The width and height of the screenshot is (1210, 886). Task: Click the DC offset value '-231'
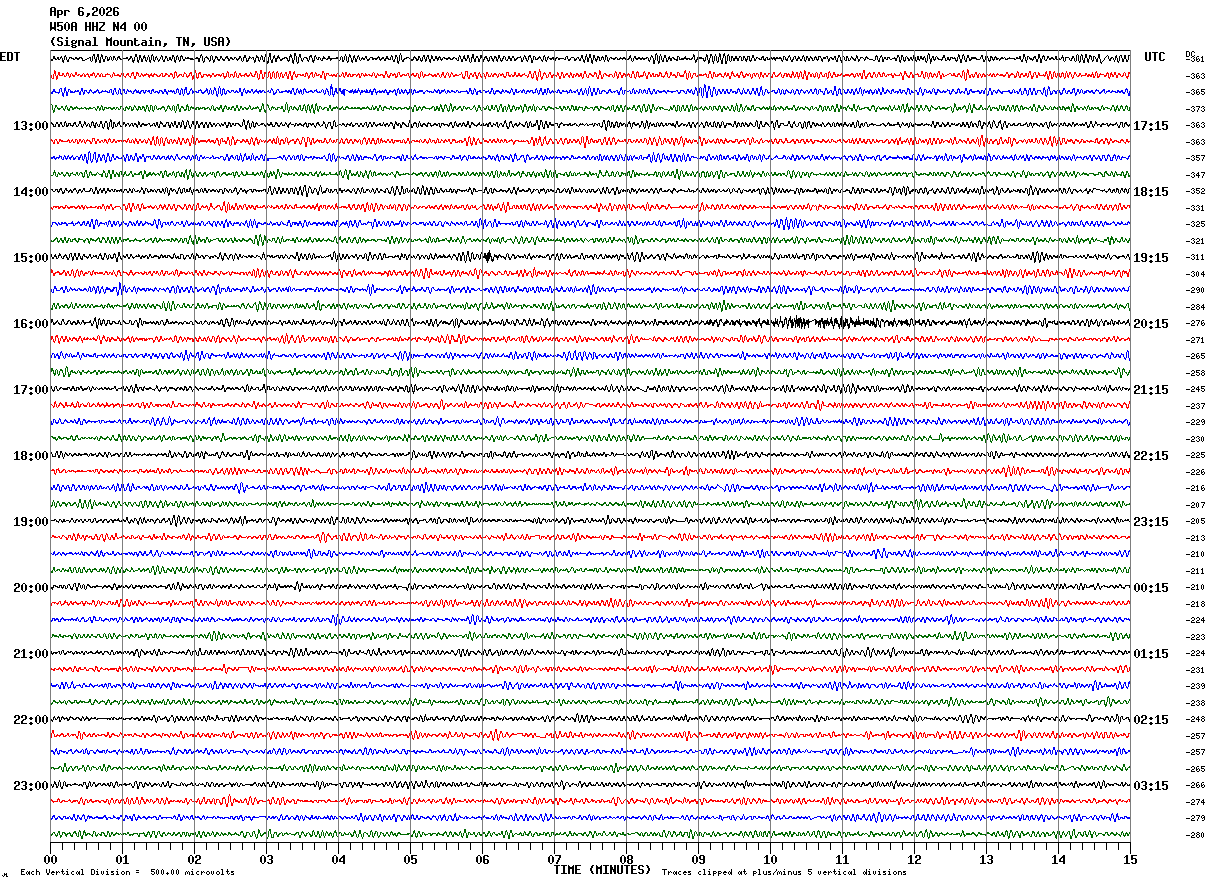point(1195,670)
